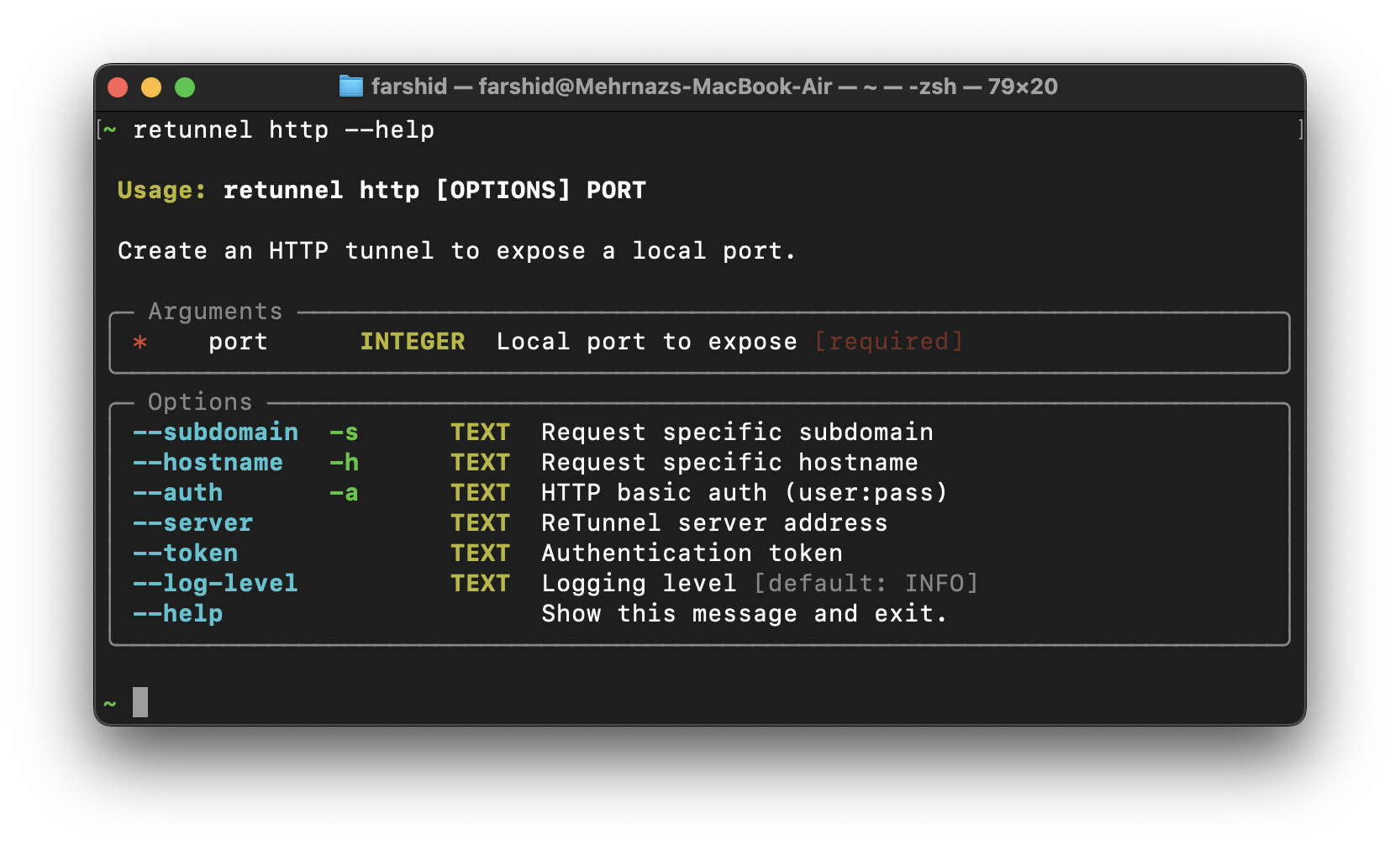Screen dimensions: 1400x850
Task: Click the blue folder icon in title bar
Action: [x=350, y=87]
